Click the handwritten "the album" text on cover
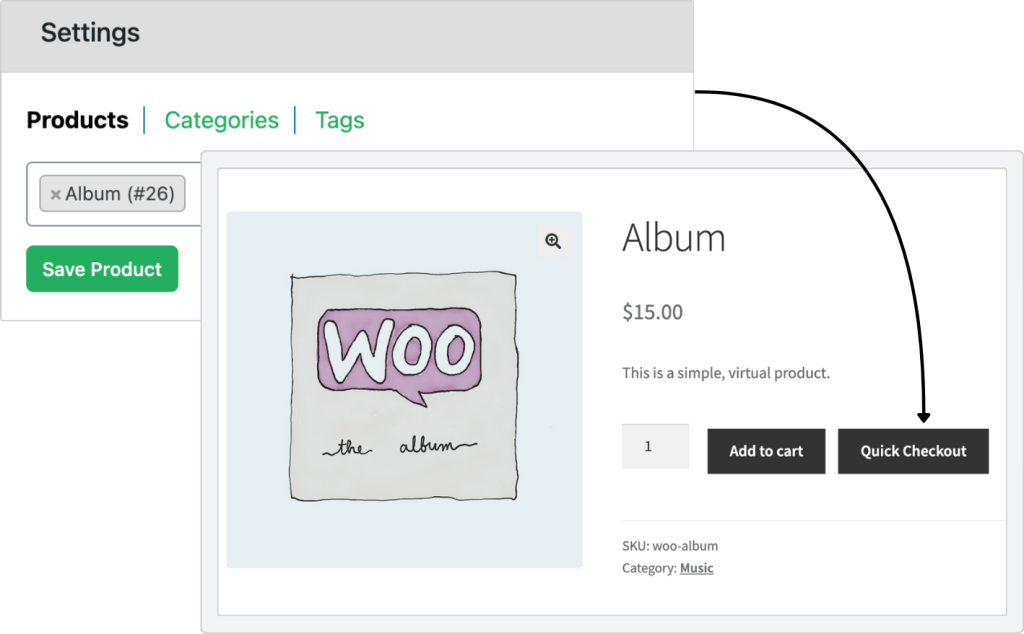The width and height of the screenshot is (1024, 634). click(400, 446)
